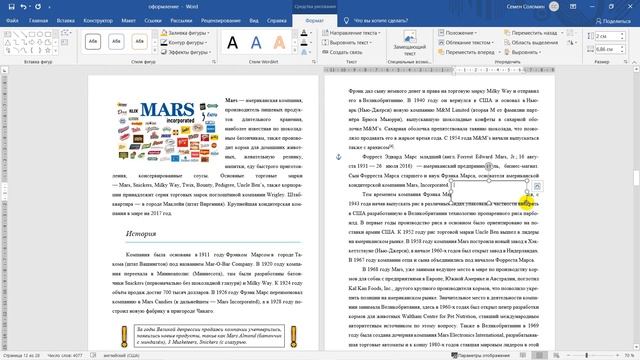Viewport: 640px width, 360px height.
Task: Apply blue WordArt style A
Action: 256,42
